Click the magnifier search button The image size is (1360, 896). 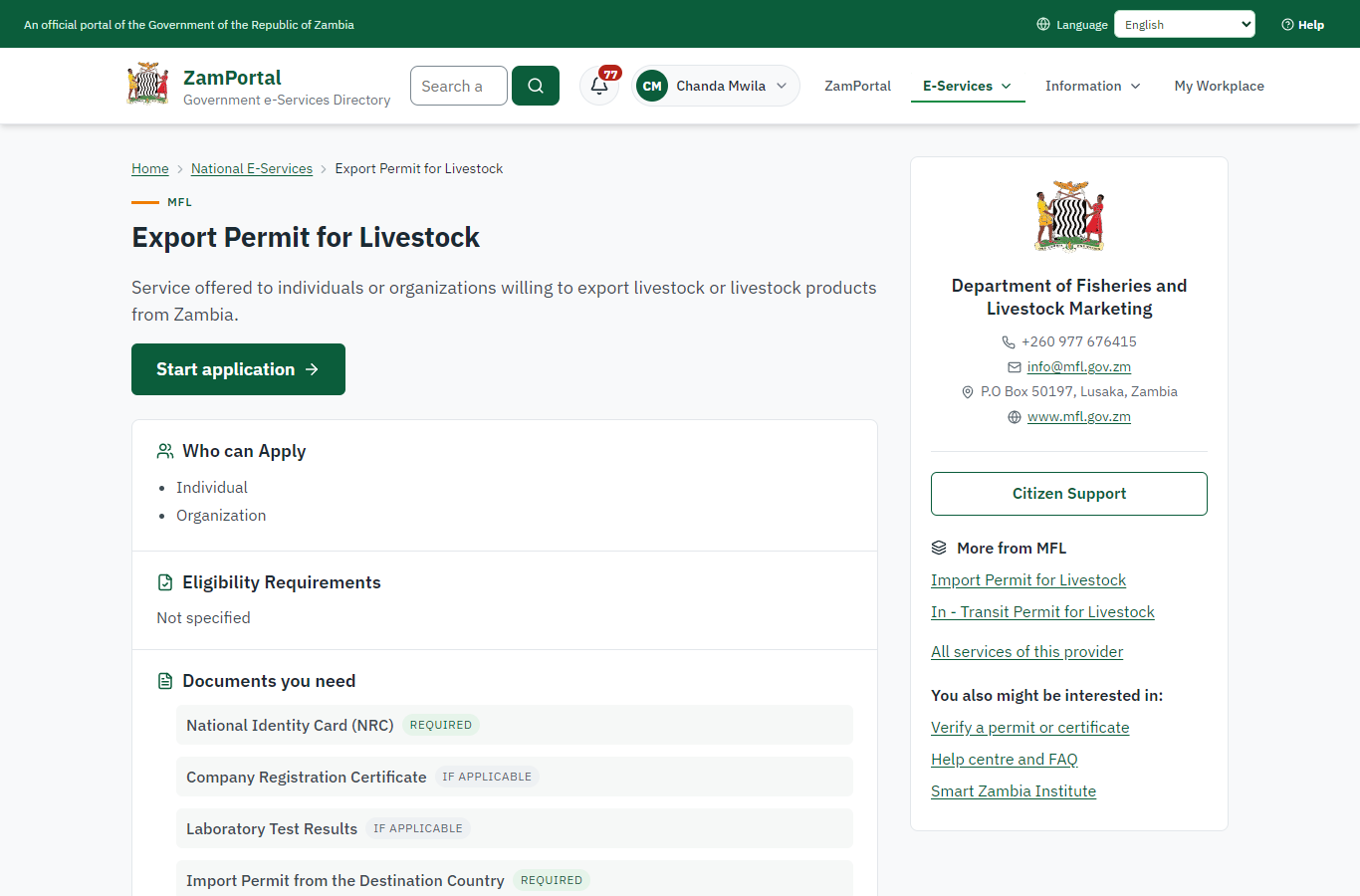pyautogui.click(x=536, y=86)
